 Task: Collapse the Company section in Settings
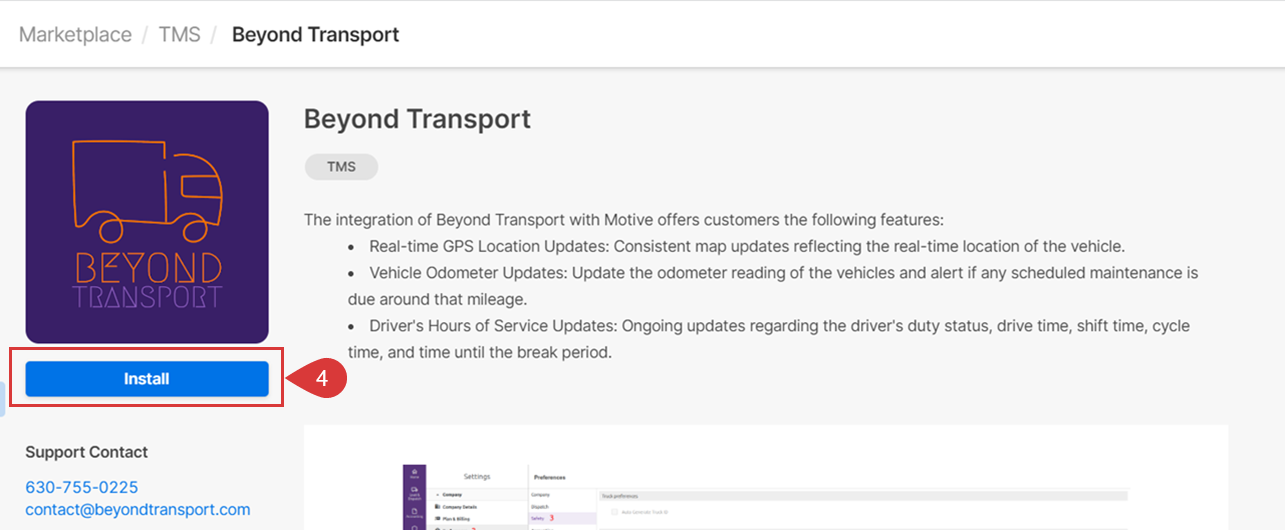pyautogui.click(x=438, y=495)
